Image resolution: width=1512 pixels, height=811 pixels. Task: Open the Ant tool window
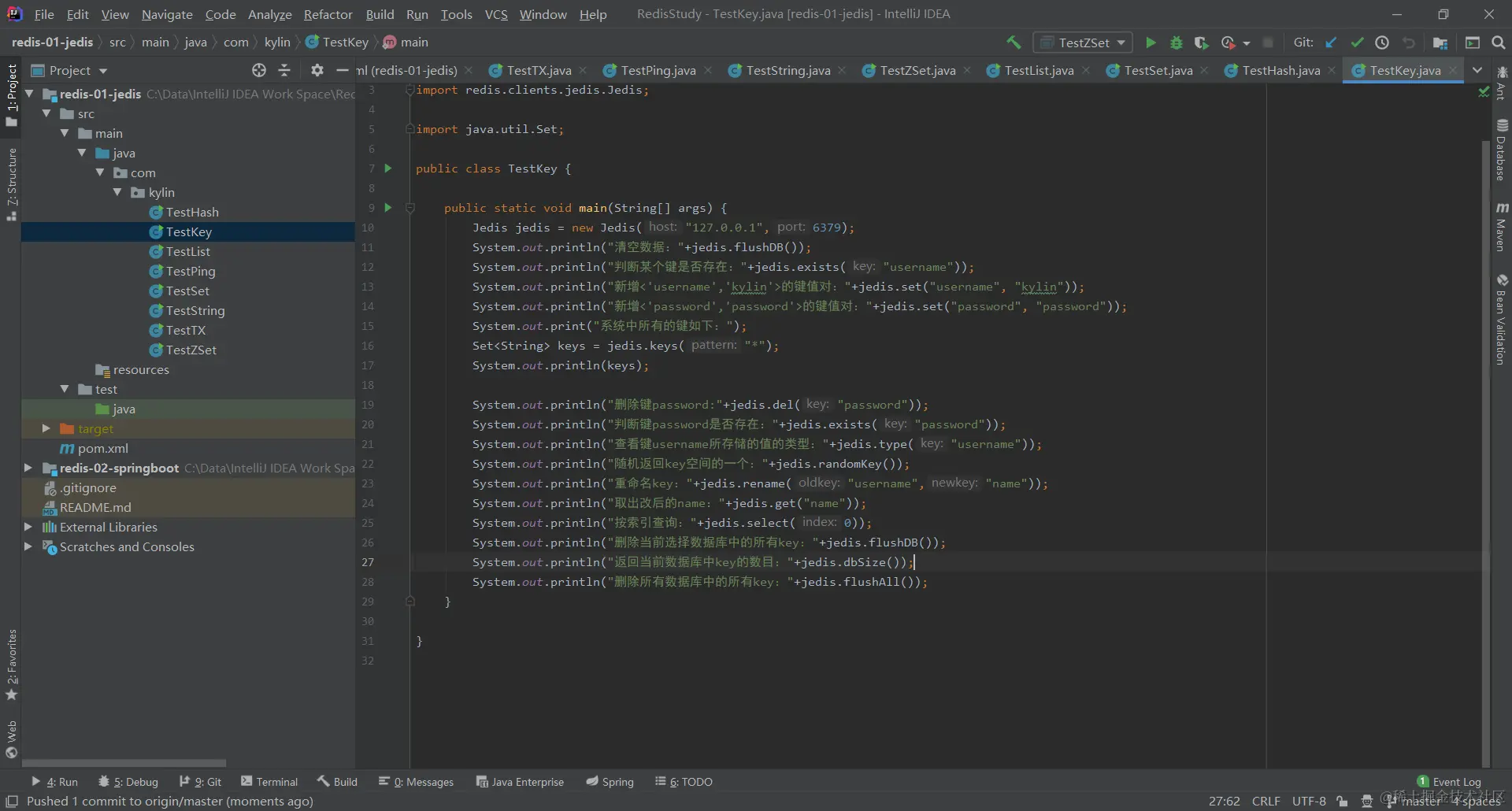pyautogui.click(x=1502, y=83)
